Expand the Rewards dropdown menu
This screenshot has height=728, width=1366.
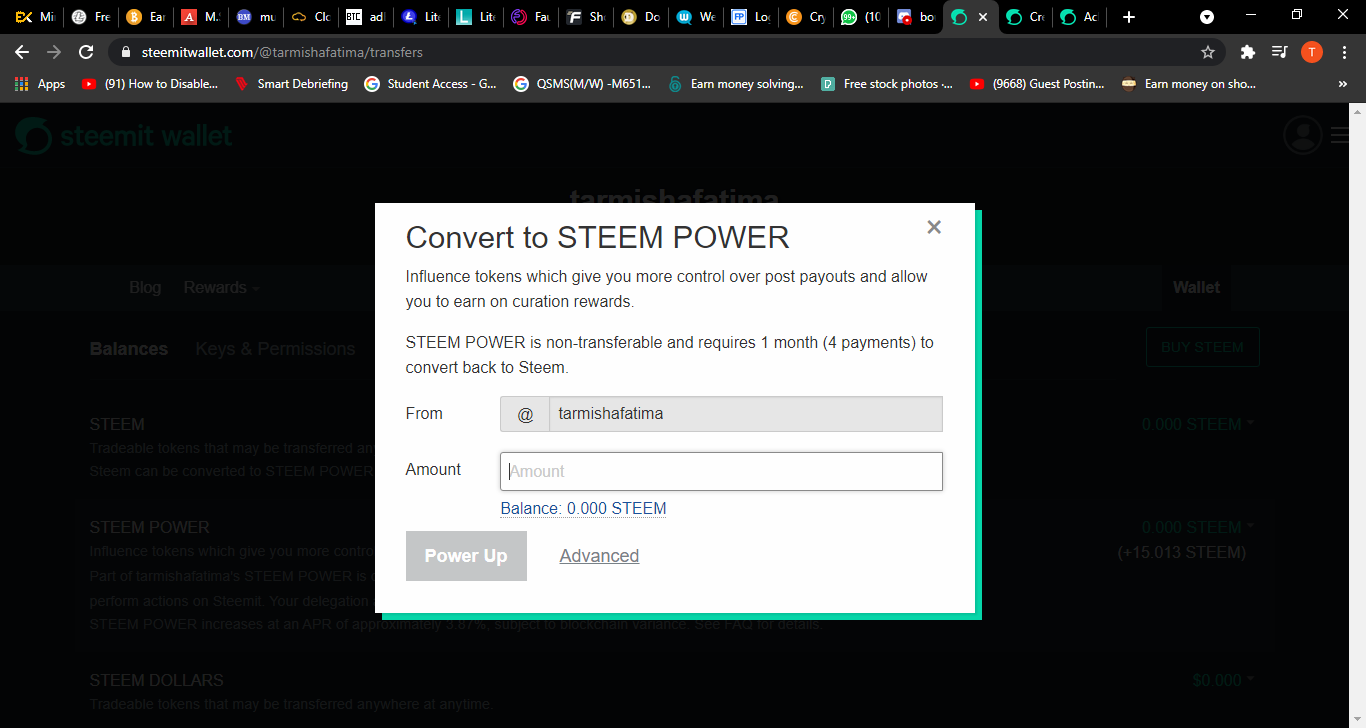point(221,288)
